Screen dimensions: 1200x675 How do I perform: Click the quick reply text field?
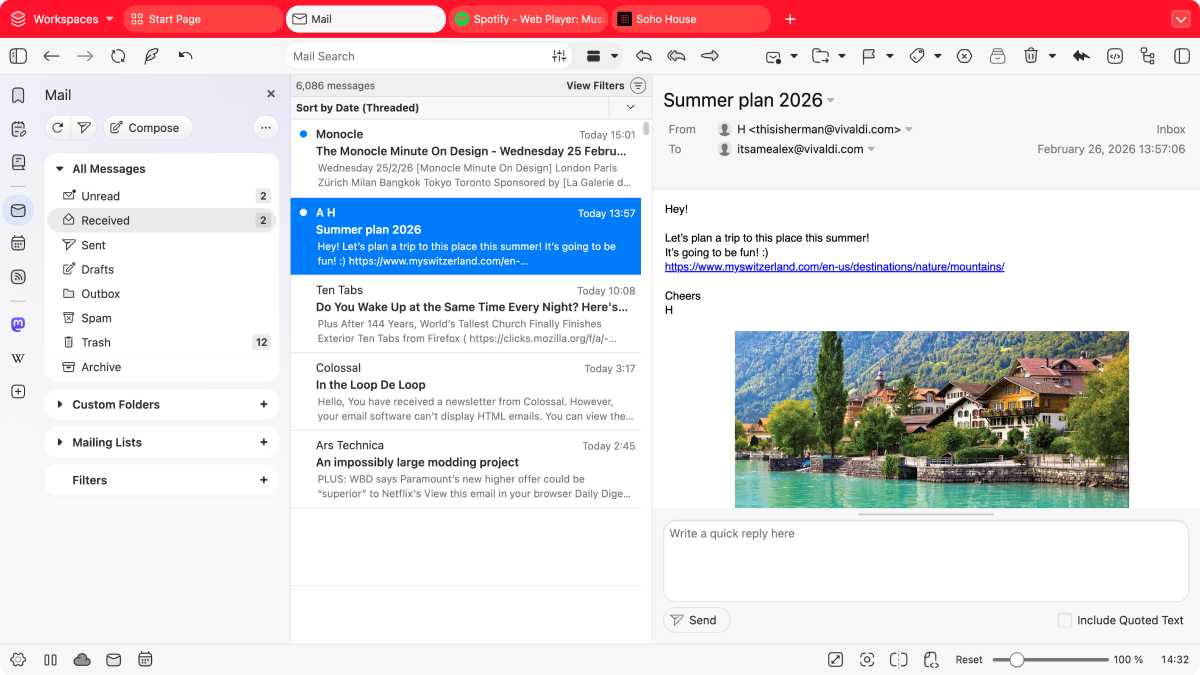925,560
